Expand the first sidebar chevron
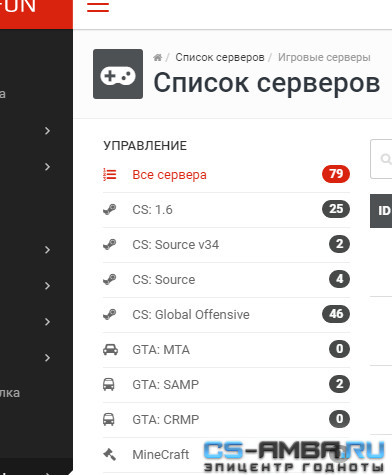Image resolution: width=392 pixels, height=475 pixels. click(47, 131)
